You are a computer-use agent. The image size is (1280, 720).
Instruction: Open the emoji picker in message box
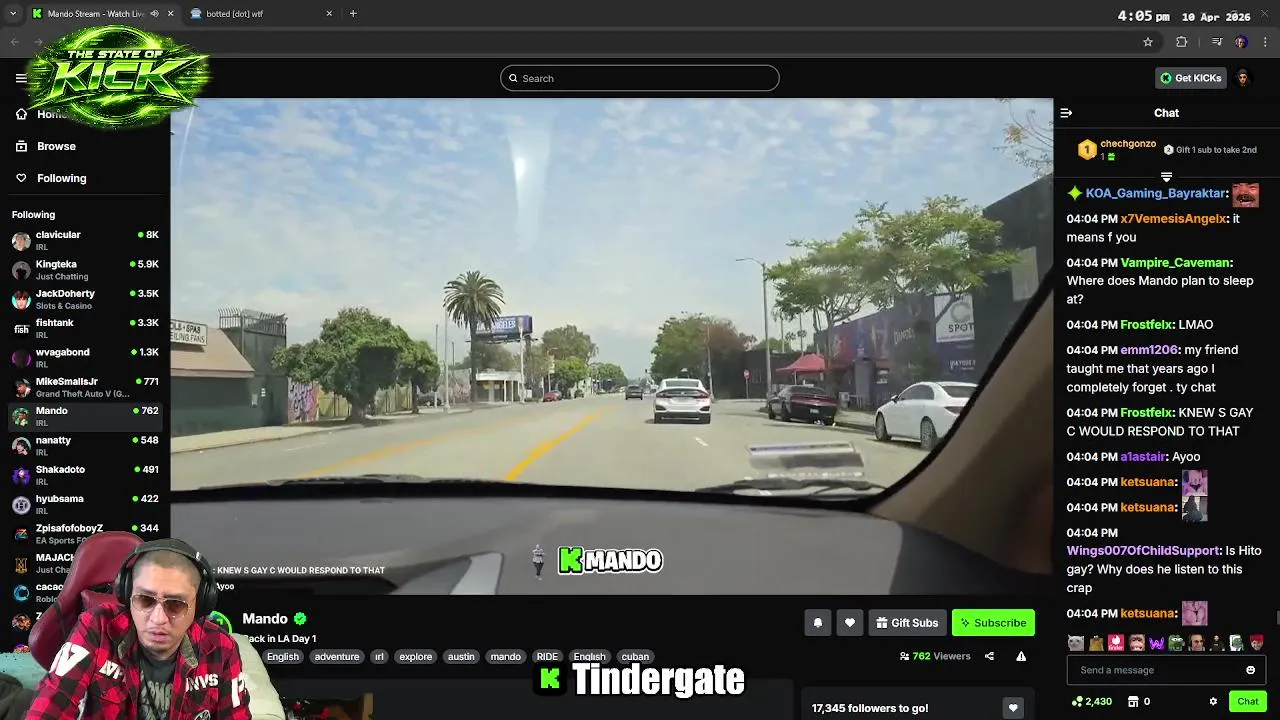(1250, 670)
